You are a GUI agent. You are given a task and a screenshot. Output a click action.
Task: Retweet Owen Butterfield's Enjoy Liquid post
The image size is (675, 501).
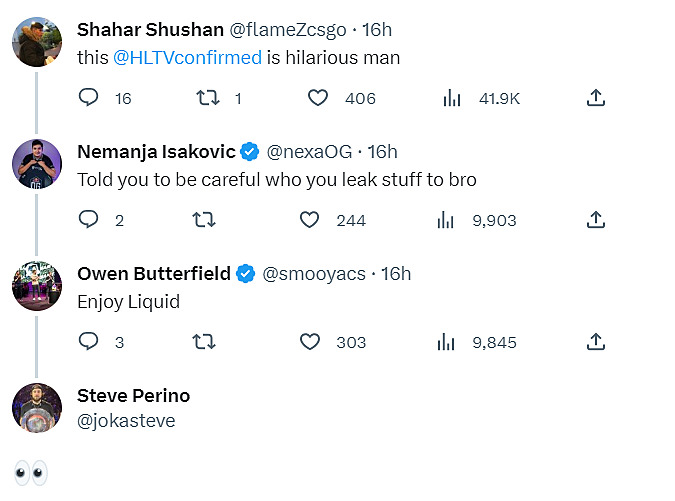tap(204, 342)
